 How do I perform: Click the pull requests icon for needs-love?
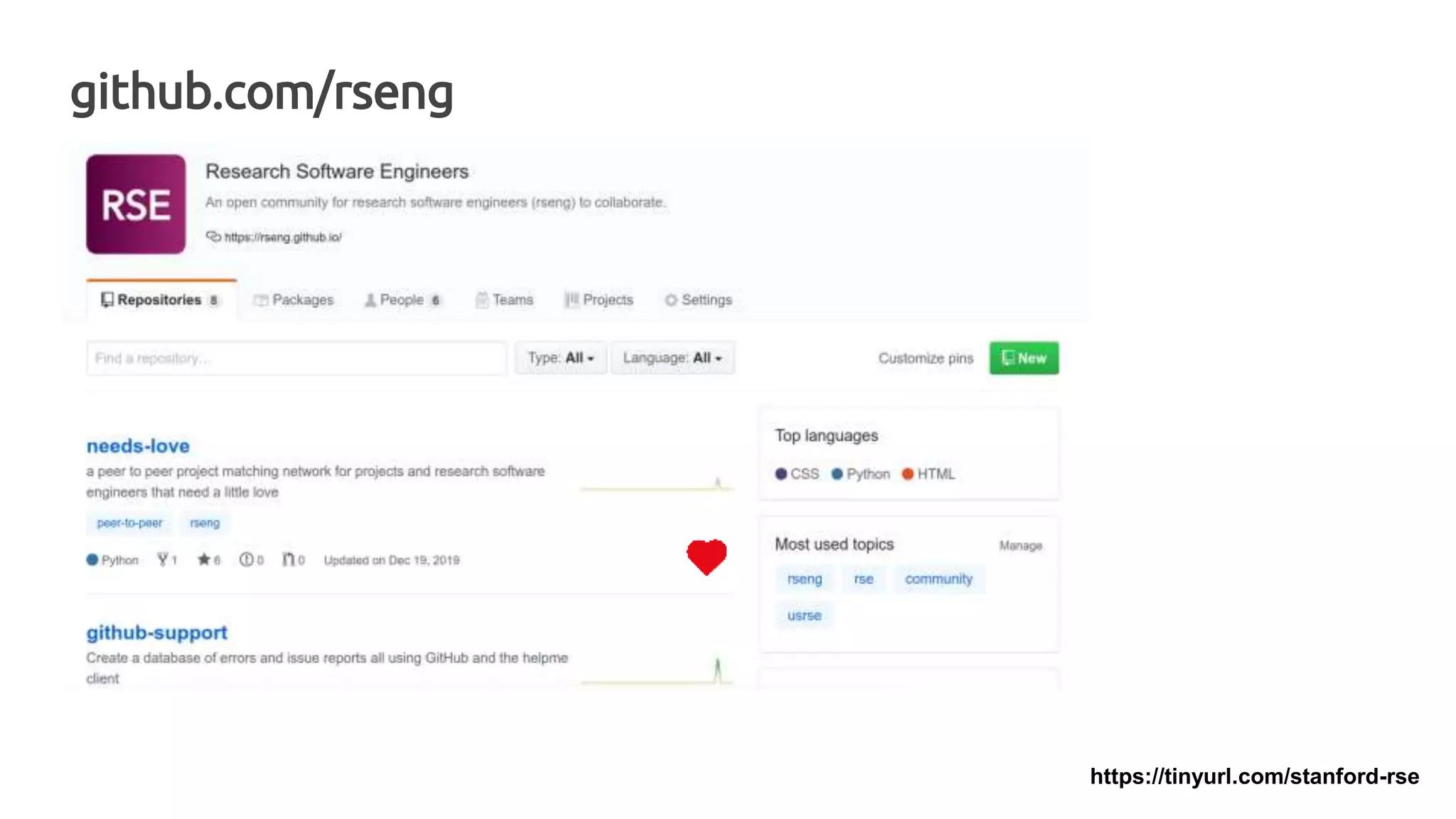[288, 560]
